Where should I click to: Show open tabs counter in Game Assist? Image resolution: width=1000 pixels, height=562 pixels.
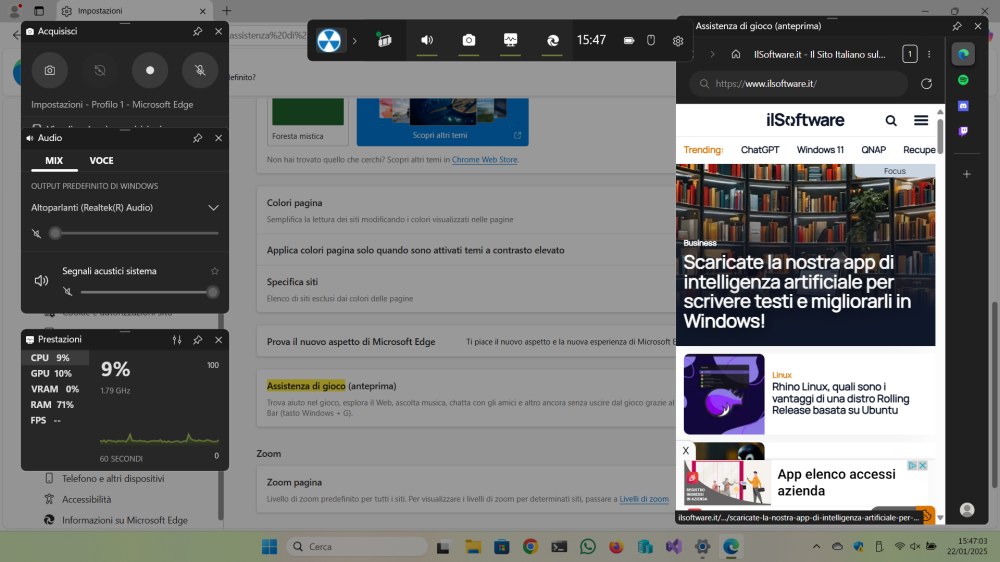tap(910, 54)
